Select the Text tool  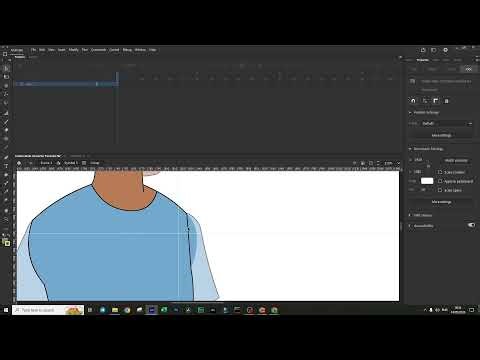click(6, 166)
